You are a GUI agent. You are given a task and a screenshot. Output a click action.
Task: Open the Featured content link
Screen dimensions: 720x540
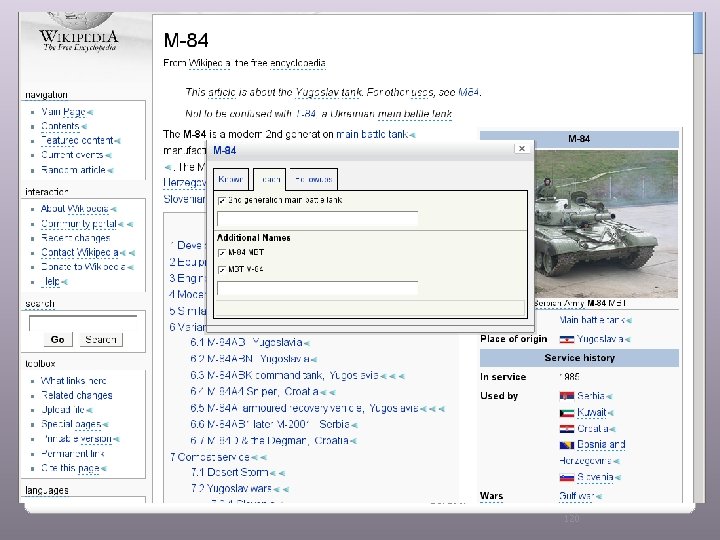tap(77, 141)
